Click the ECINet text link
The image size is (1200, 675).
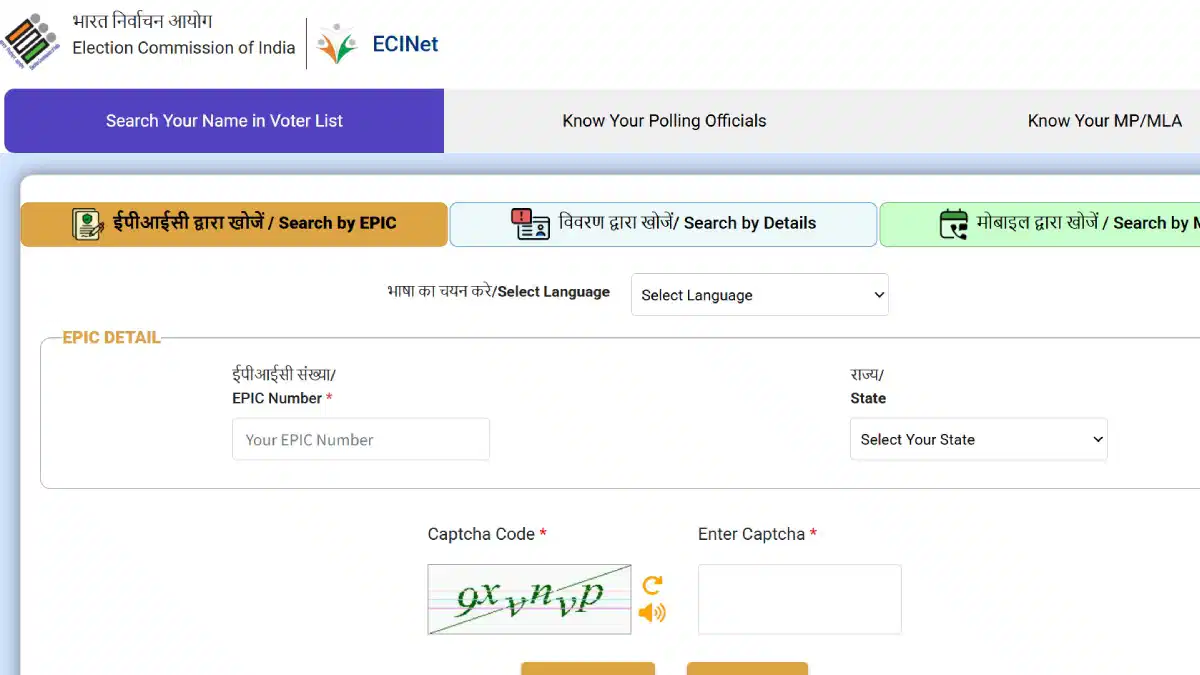[x=405, y=44]
